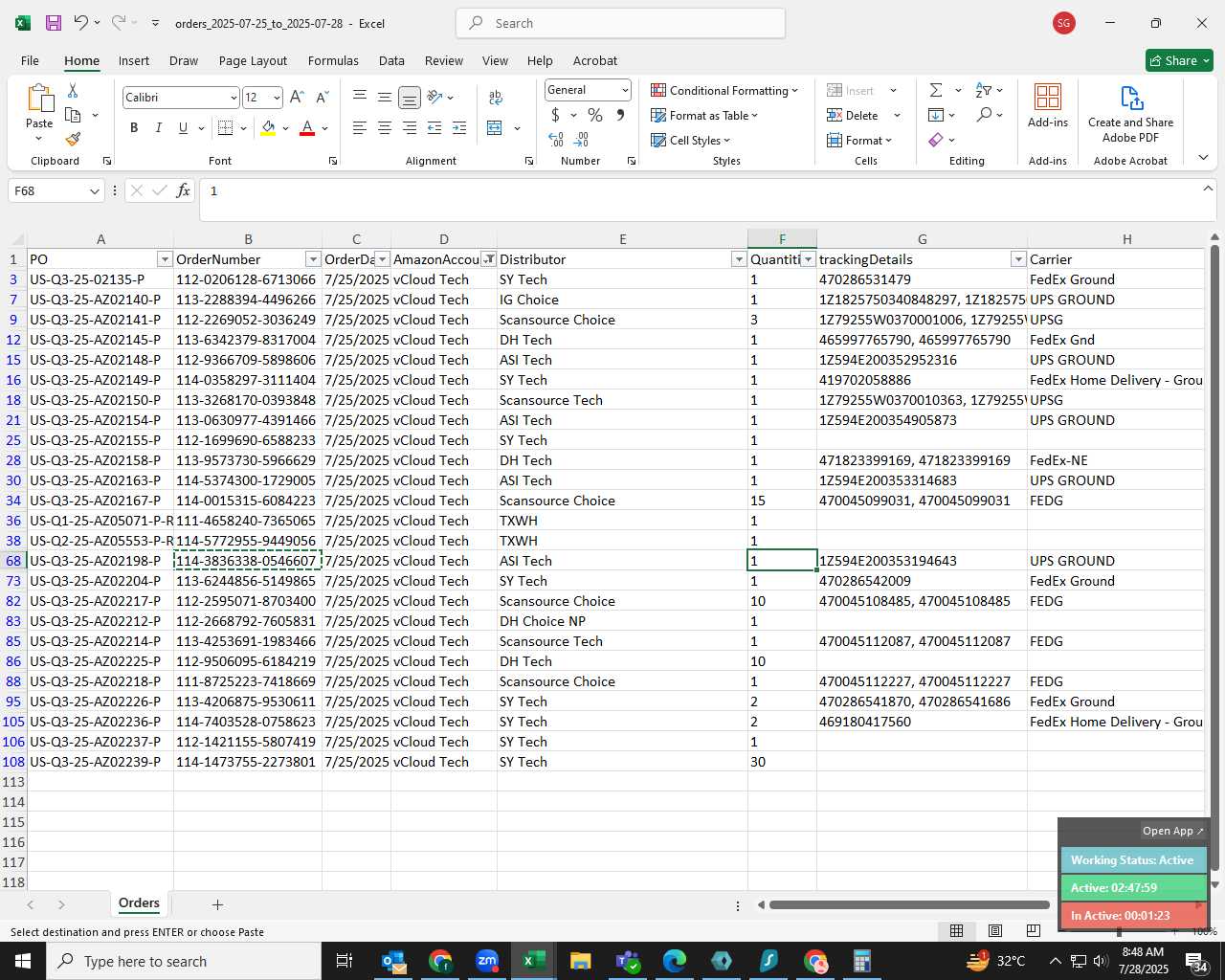Click Open App in tracker widget
The height and width of the screenshot is (980, 1225).
click(x=1173, y=831)
